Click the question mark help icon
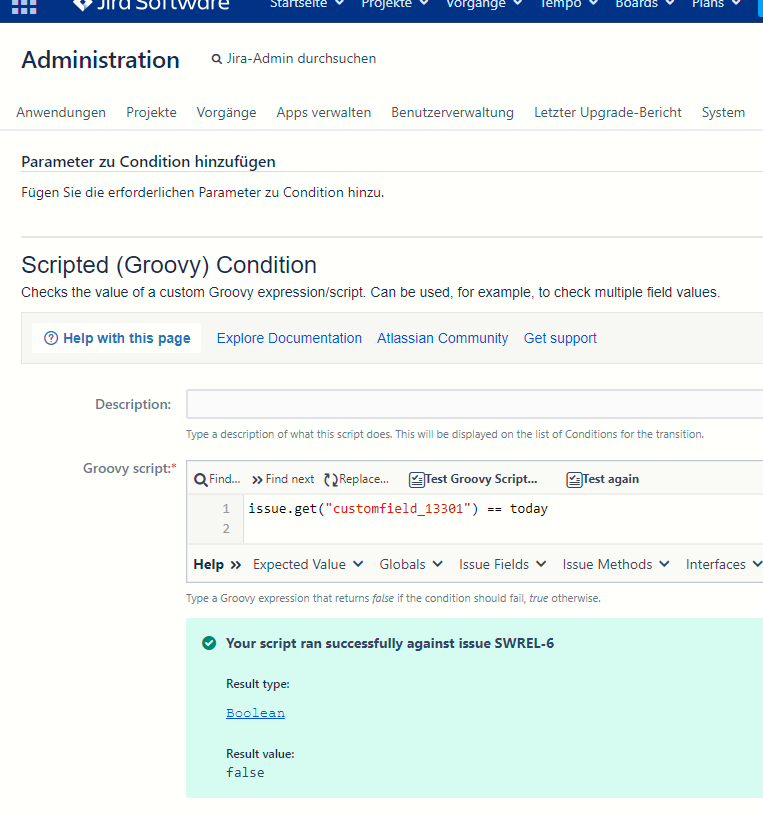Screen dimensions: 763x819 point(51,338)
